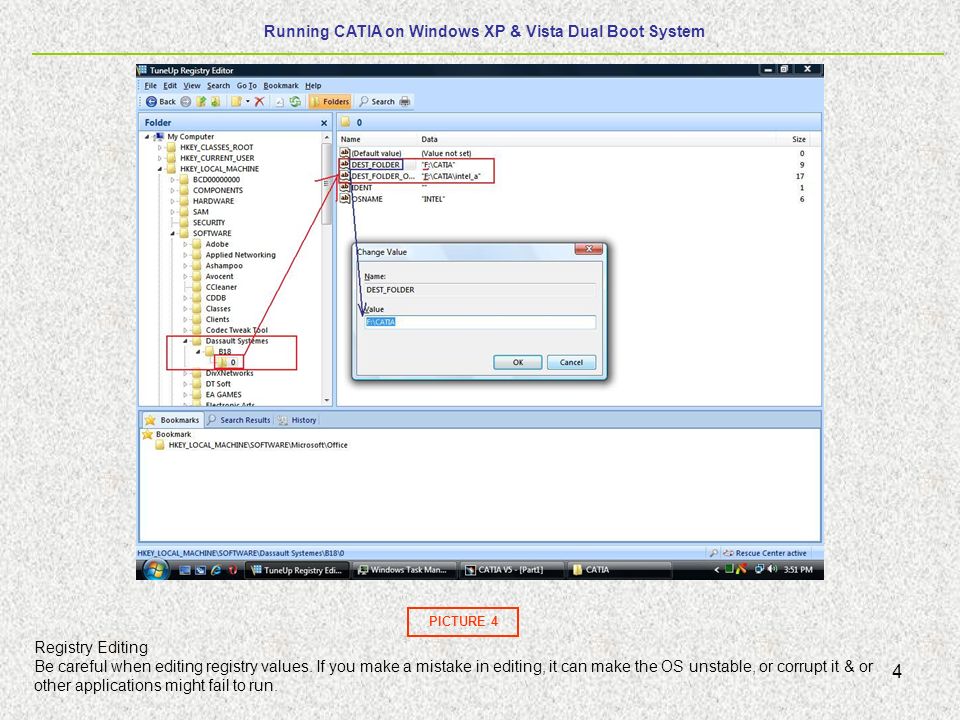Screen dimensions: 960x720
Task: Select the Dassault Systemes key
Action: coord(236,341)
